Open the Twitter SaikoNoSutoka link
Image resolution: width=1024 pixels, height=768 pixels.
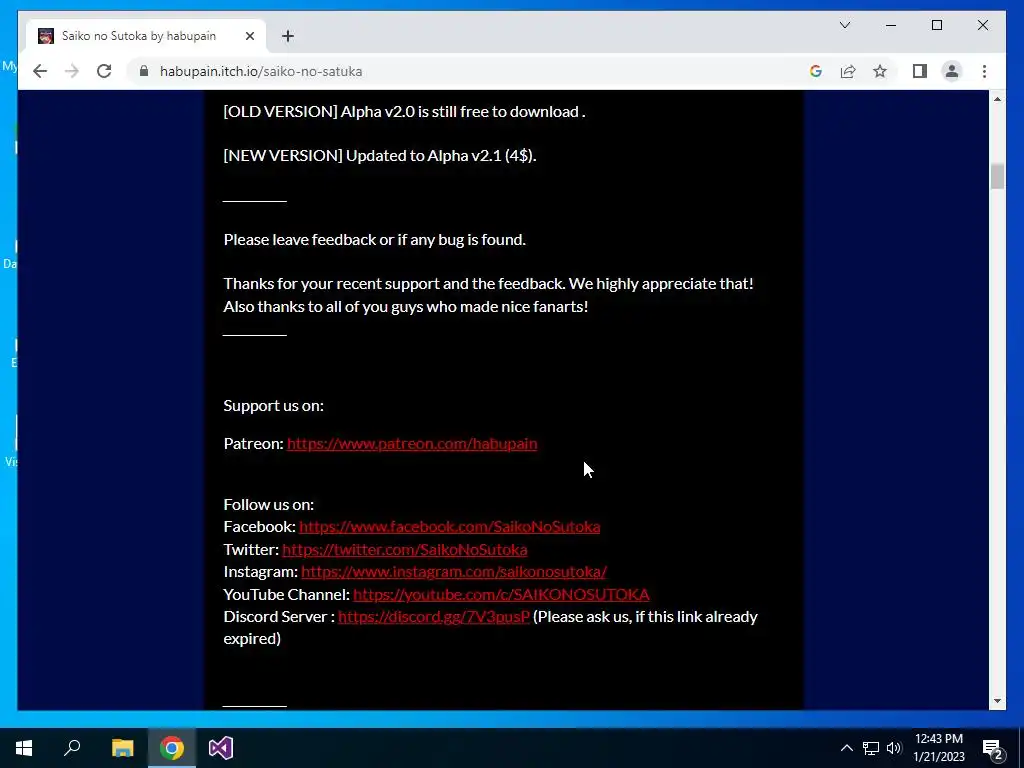[405, 549]
